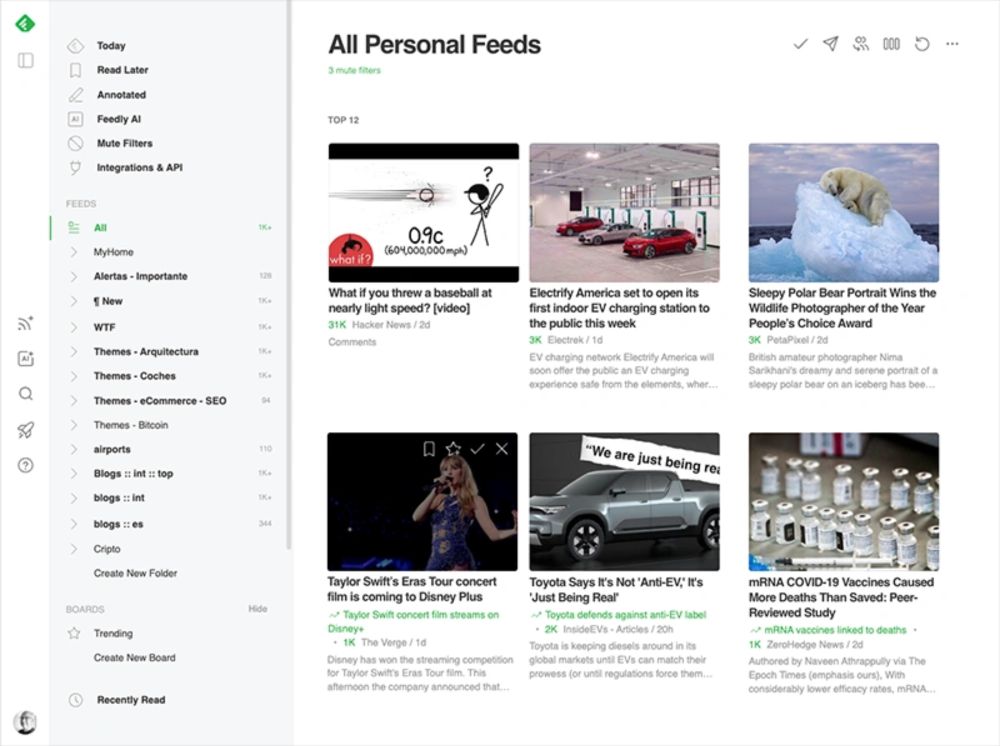This screenshot has height=746, width=1000.
Task: Open mRNA COVID-19 Vaccines article title
Action: pos(841,597)
